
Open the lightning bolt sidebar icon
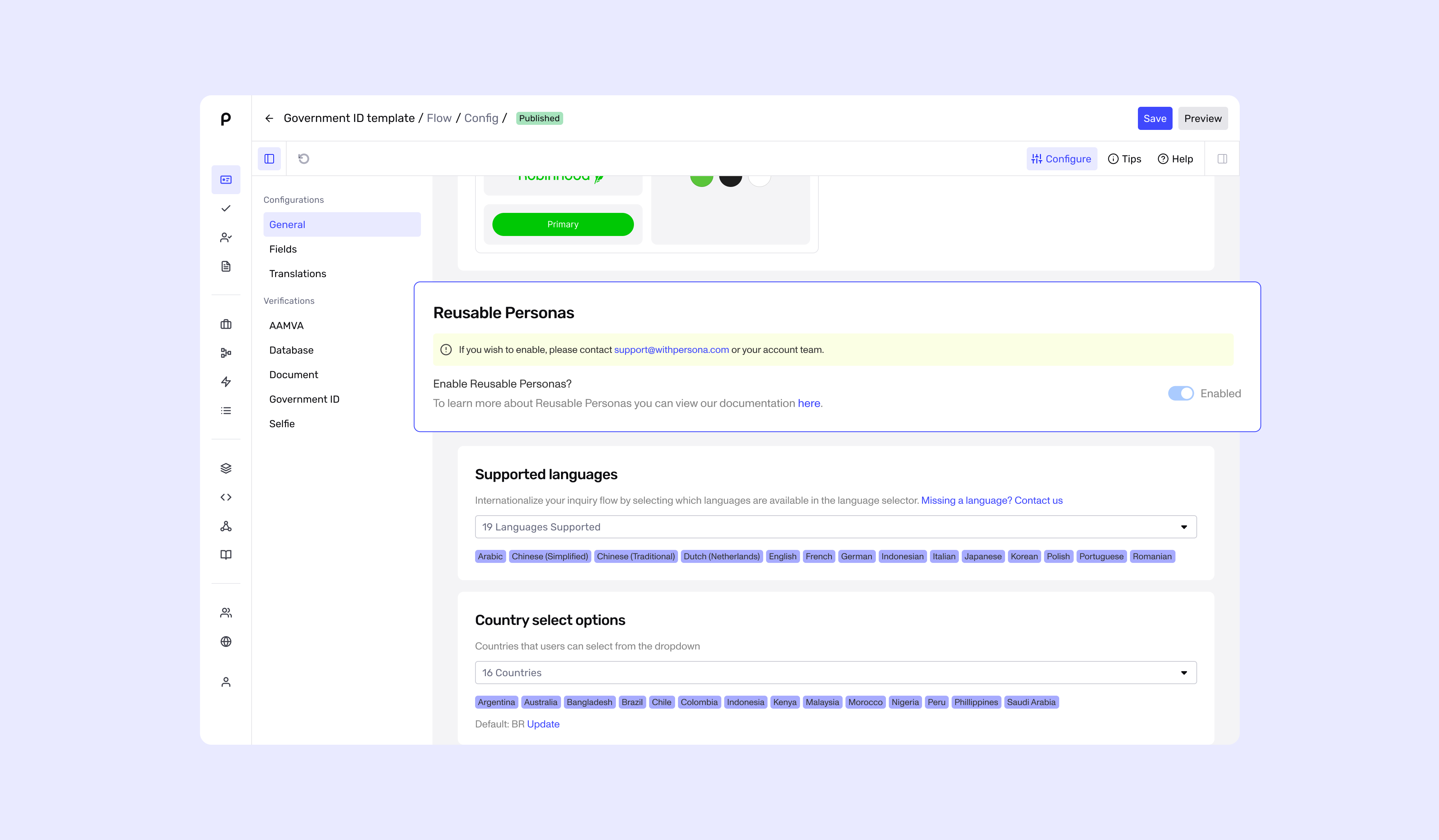[x=226, y=382]
